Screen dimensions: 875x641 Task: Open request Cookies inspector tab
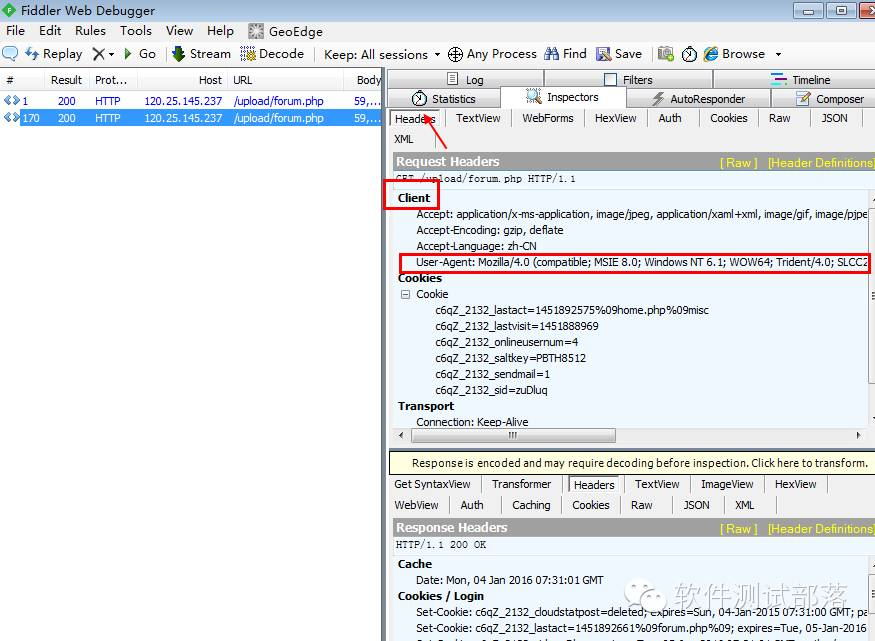point(729,118)
